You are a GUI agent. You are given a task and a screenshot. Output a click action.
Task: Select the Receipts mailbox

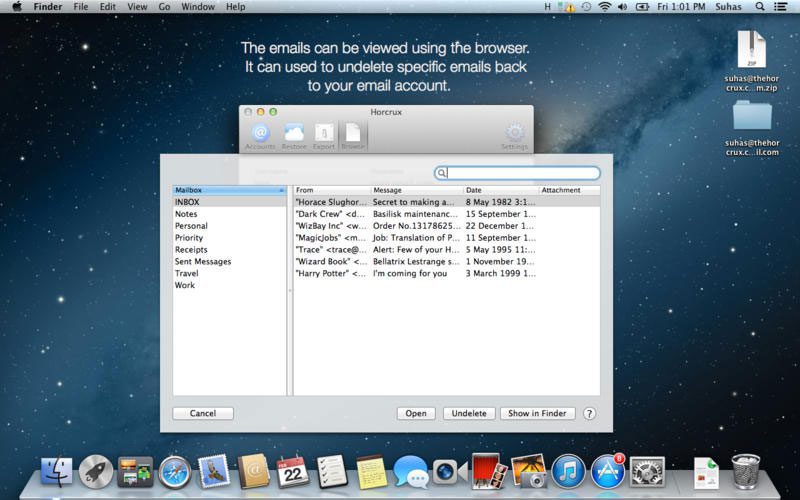191,249
